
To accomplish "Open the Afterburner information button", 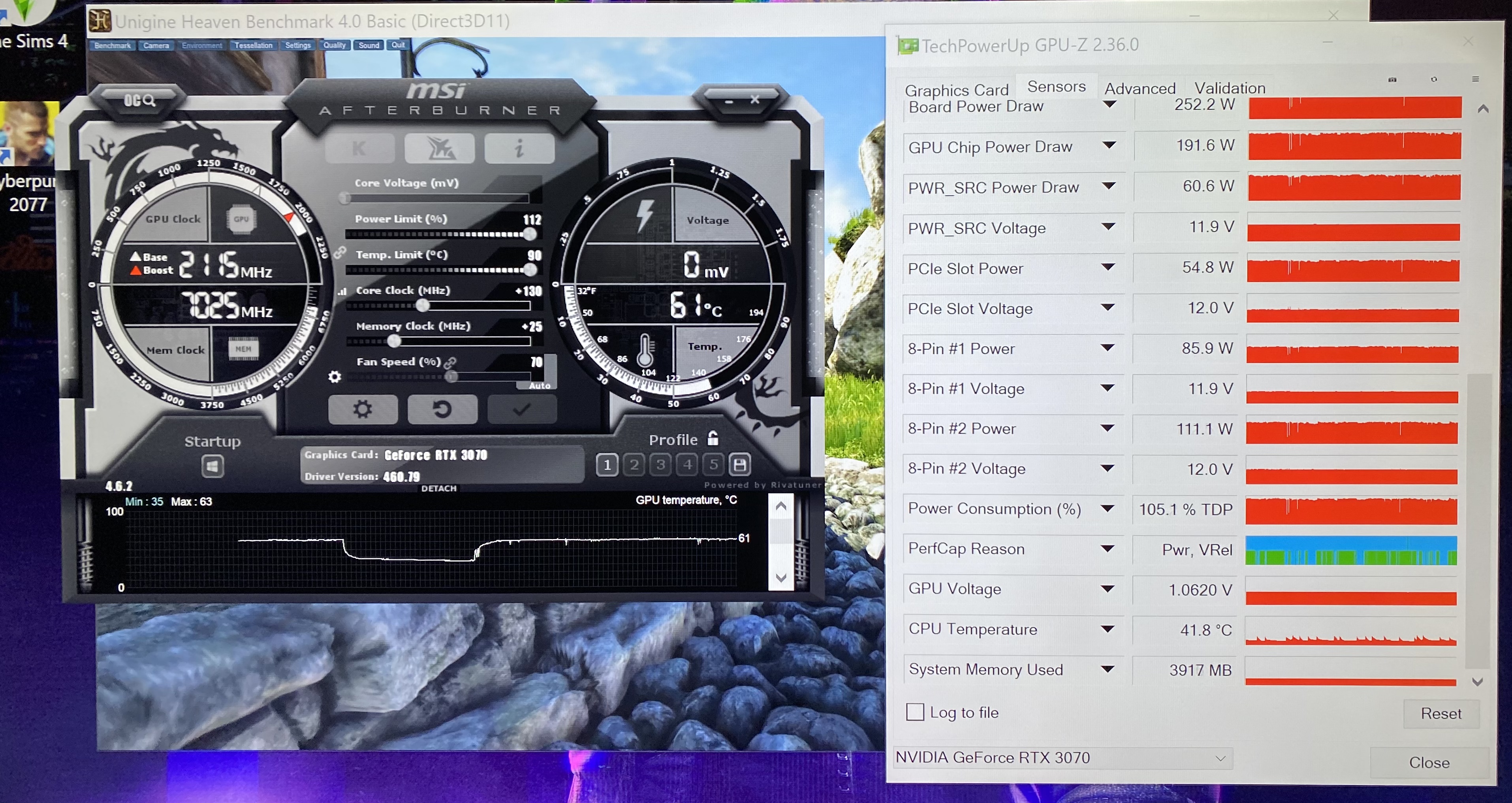I will (519, 148).
